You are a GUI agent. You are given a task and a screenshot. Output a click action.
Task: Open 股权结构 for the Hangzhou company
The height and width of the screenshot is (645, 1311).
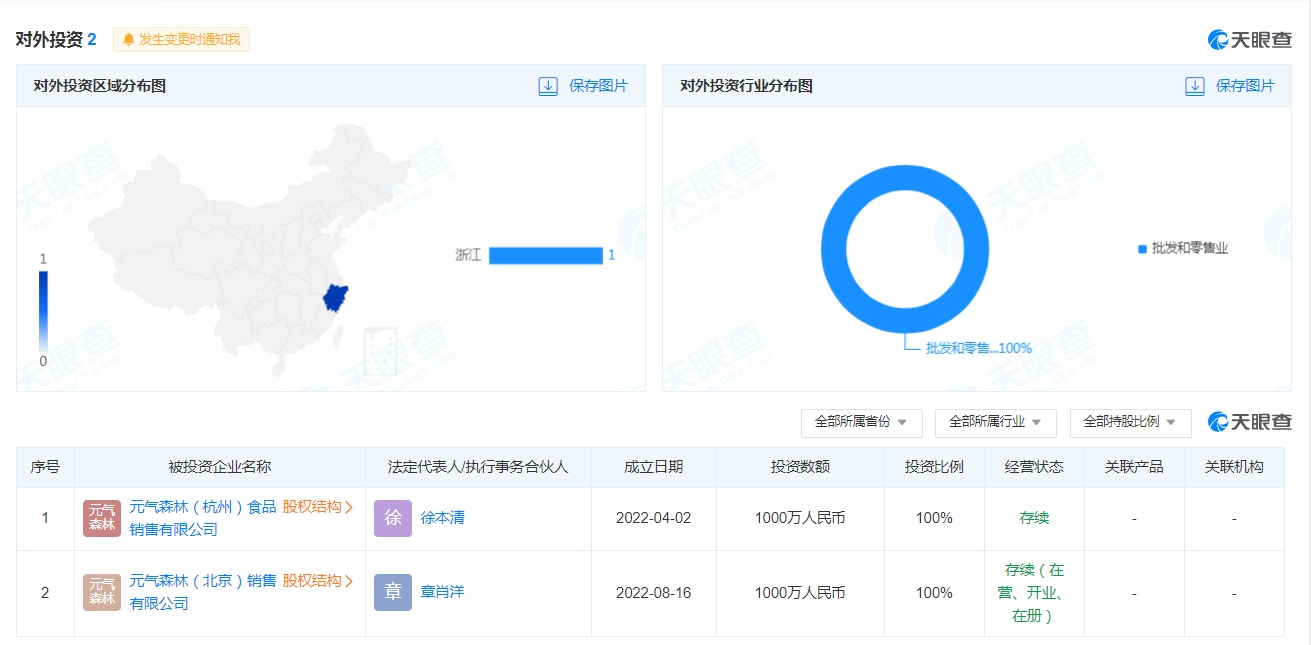click(x=318, y=507)
